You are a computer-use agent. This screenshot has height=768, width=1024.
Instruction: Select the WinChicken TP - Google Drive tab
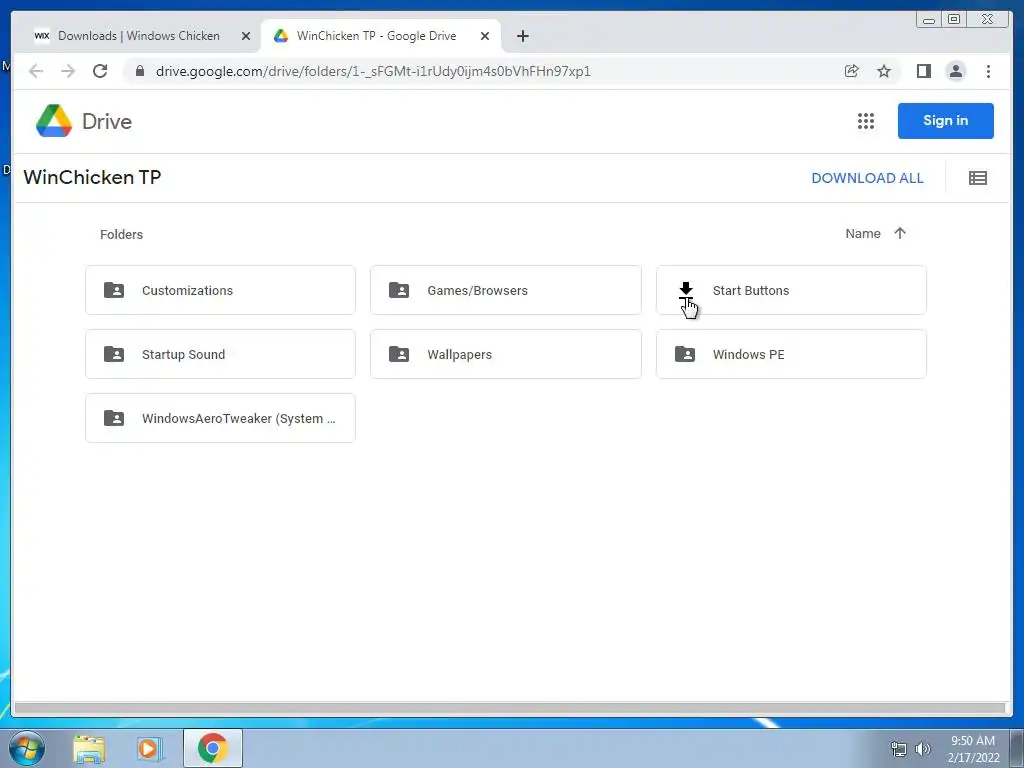[x=376, y=36]
